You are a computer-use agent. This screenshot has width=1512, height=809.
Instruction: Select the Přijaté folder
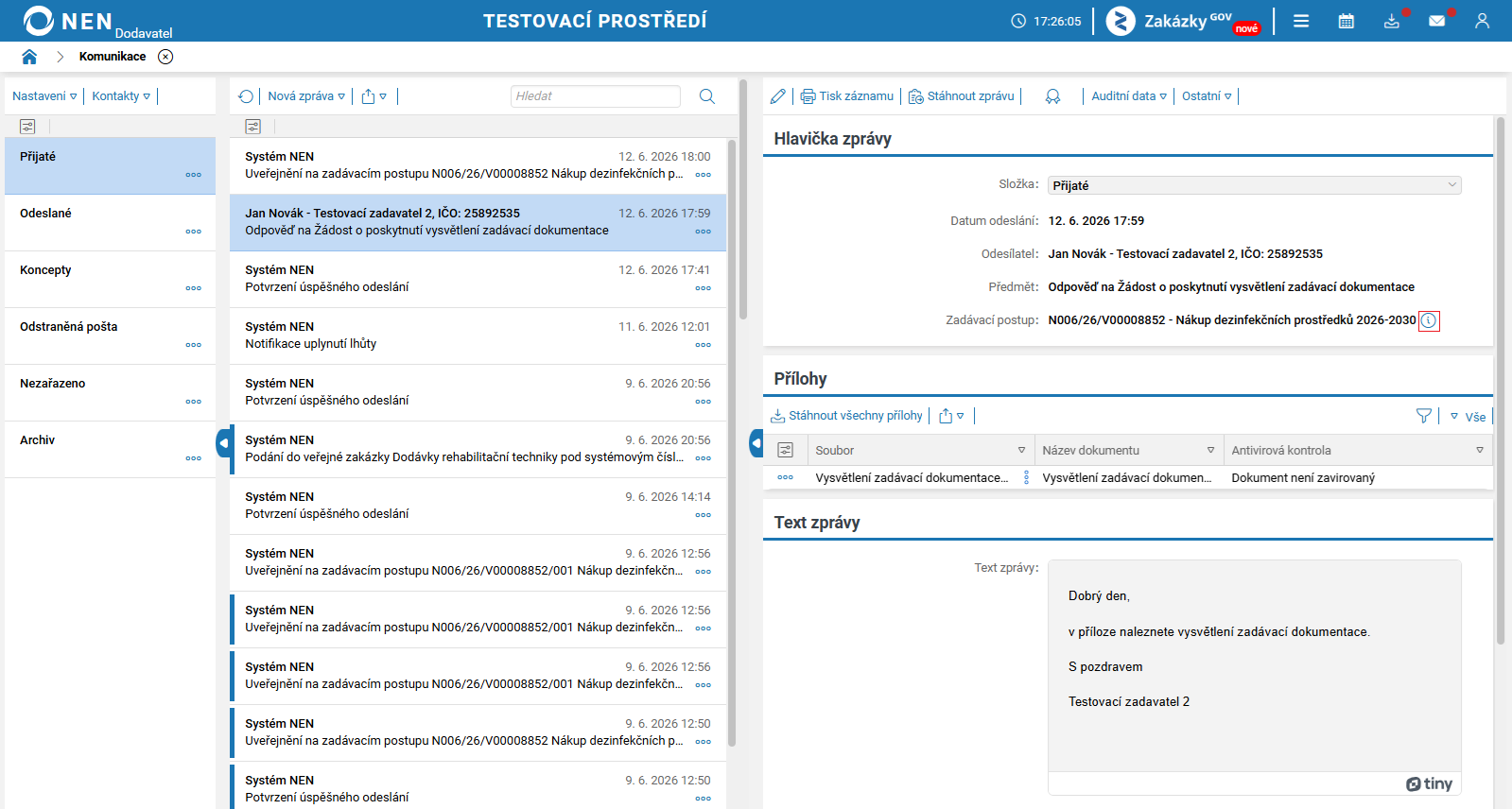tap(110, 165)
